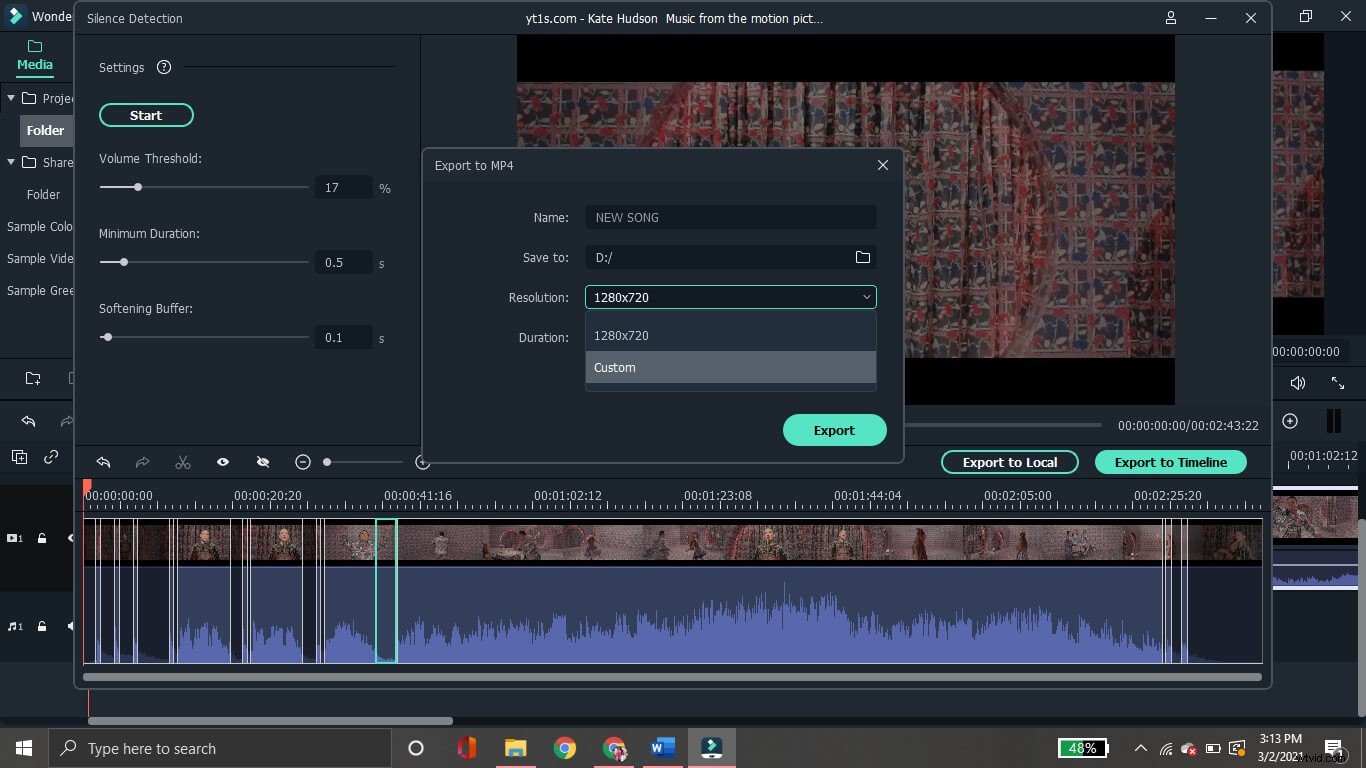Image resolution: width=1366 pixels, height=768 pixels.
Task: Mute the preview using the speaker icon
Action: tap(1298, 382)
